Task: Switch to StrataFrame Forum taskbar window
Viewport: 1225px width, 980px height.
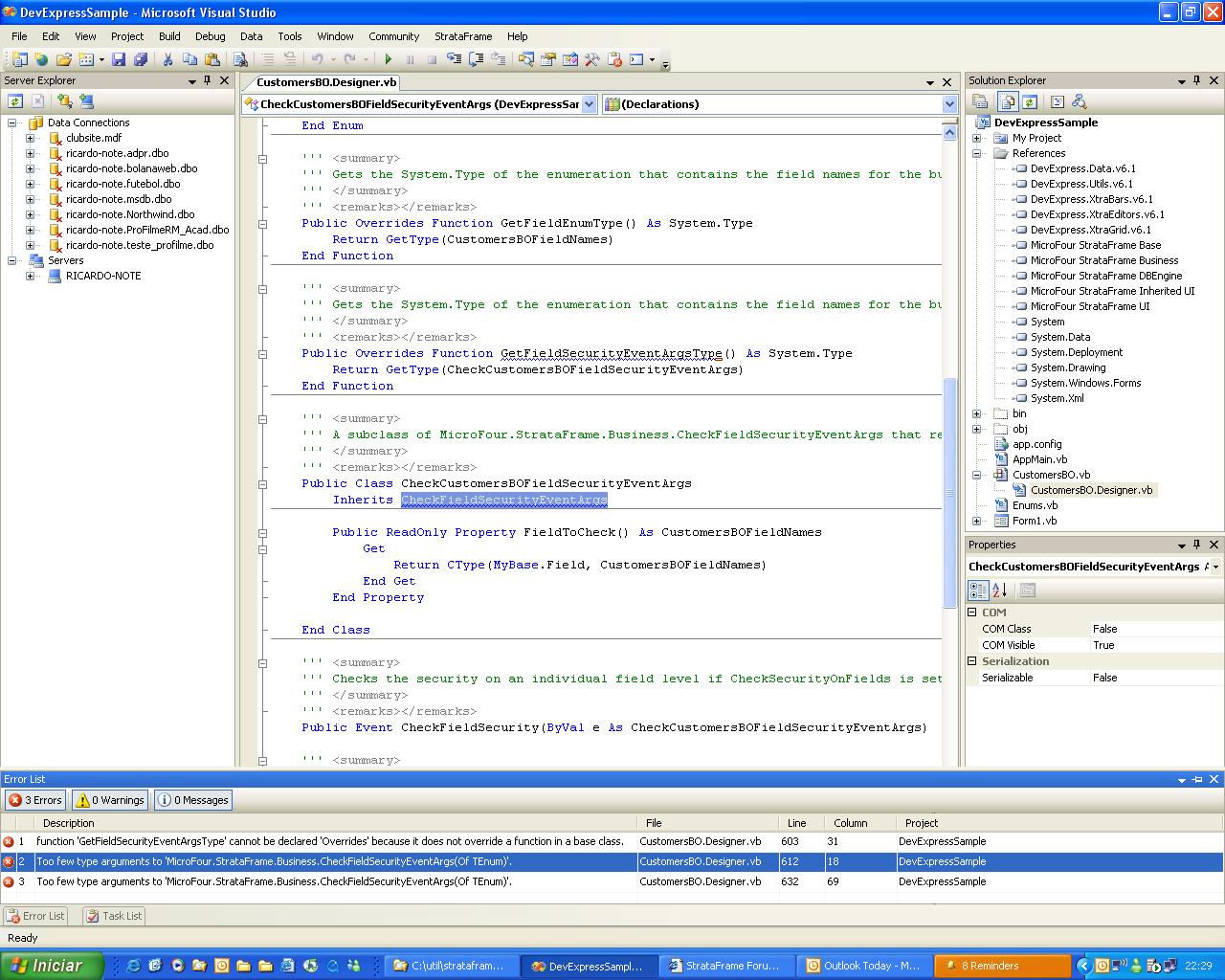Action: tap(729, 966)
